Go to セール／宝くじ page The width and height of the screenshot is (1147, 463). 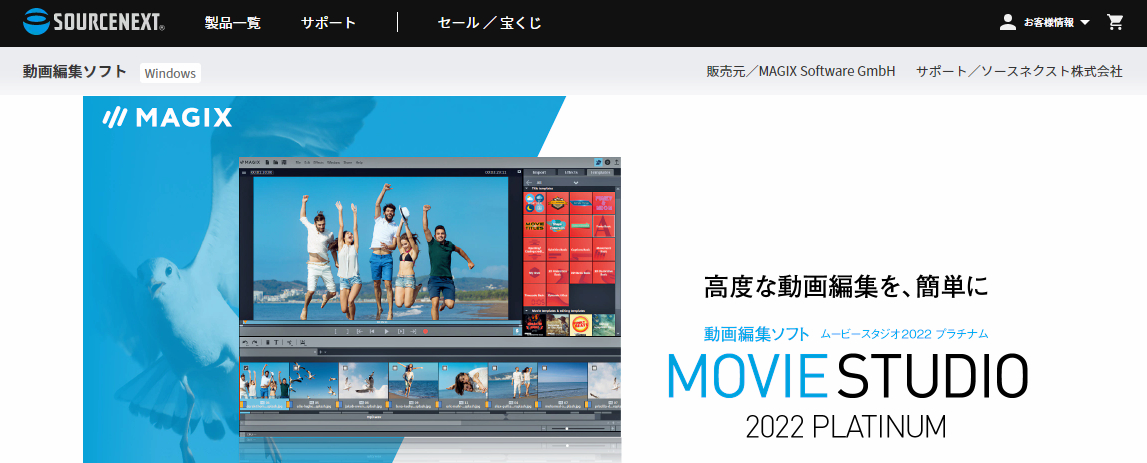[x=489, y=23]
